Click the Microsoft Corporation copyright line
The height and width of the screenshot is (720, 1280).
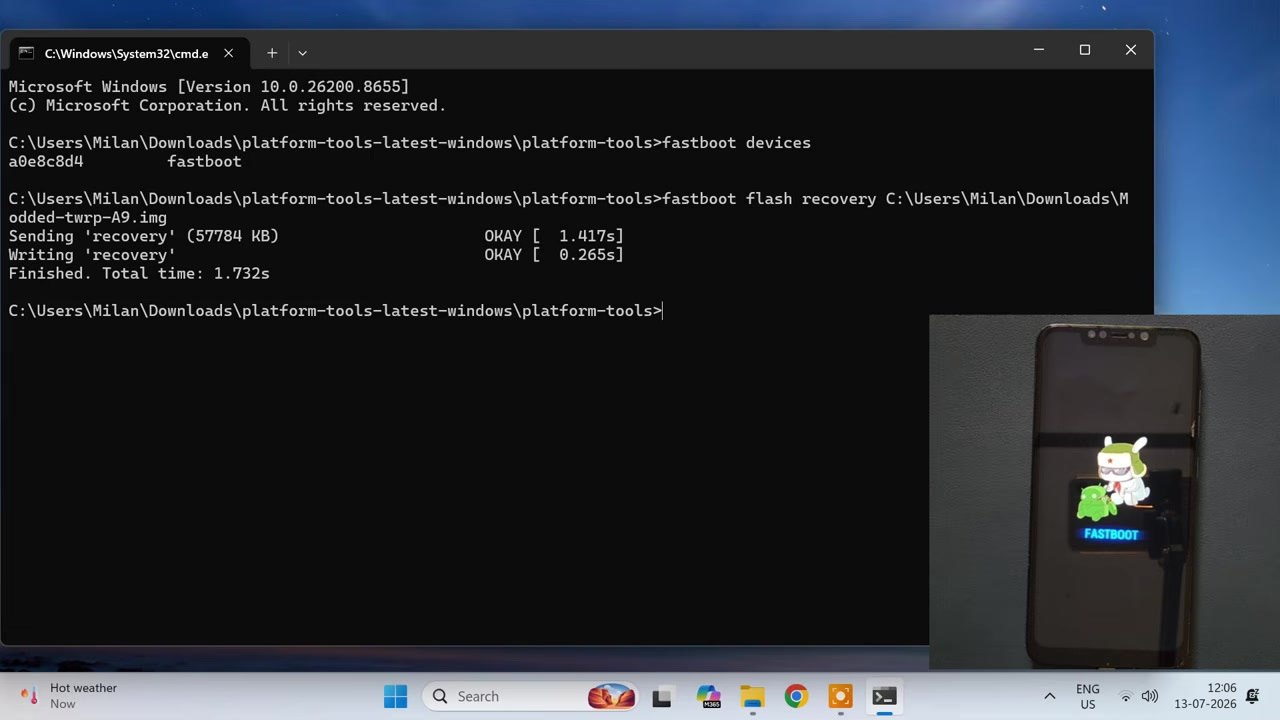(227, 106)
